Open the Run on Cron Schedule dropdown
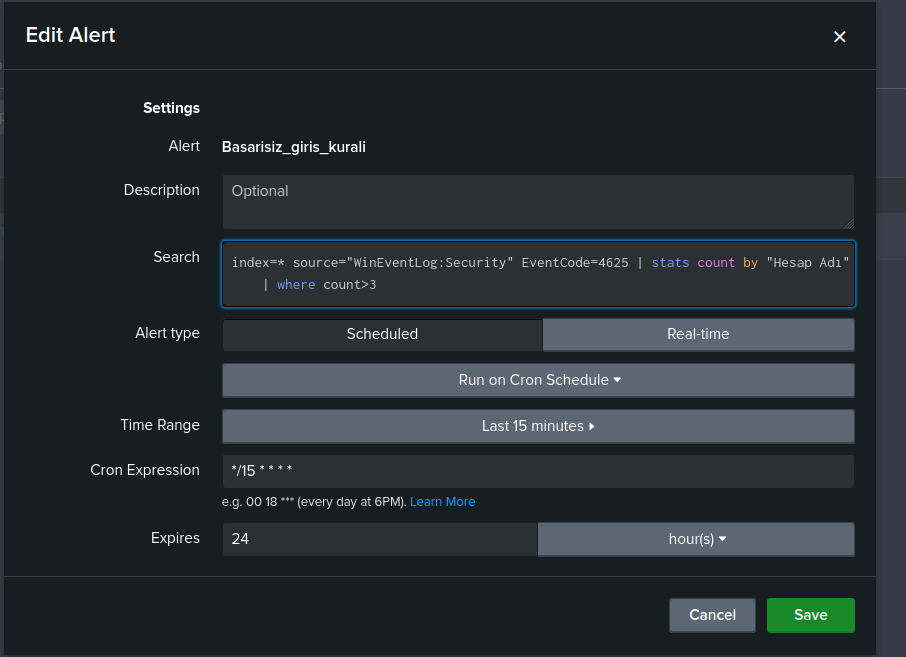This screenshot has width=906, height=657. tap(539, 380)
